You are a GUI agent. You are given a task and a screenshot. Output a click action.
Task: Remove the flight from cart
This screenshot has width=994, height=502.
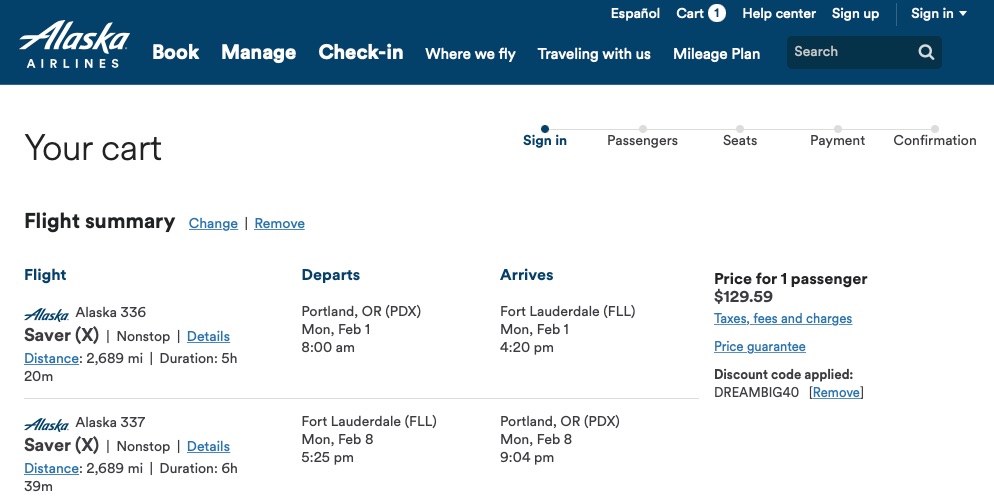point(279,224)
